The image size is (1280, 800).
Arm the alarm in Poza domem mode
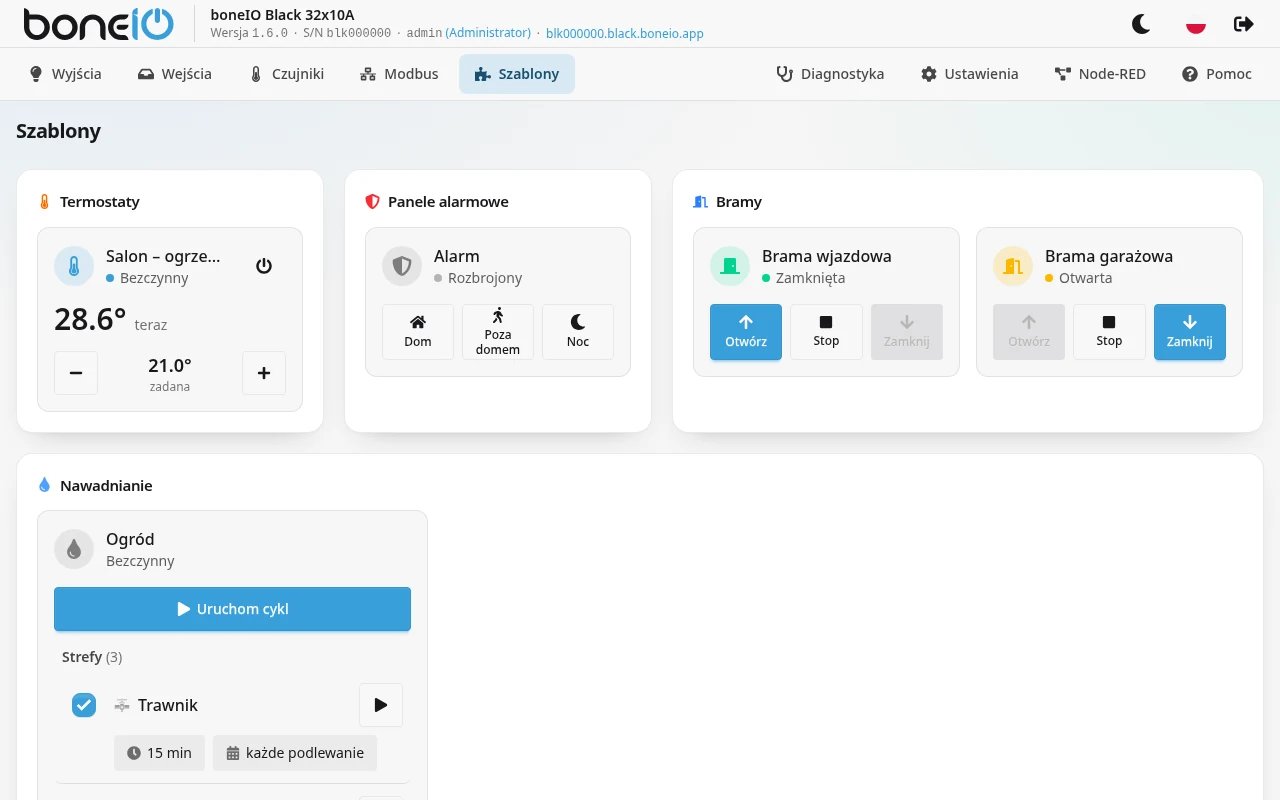click(x=498, y=332)
